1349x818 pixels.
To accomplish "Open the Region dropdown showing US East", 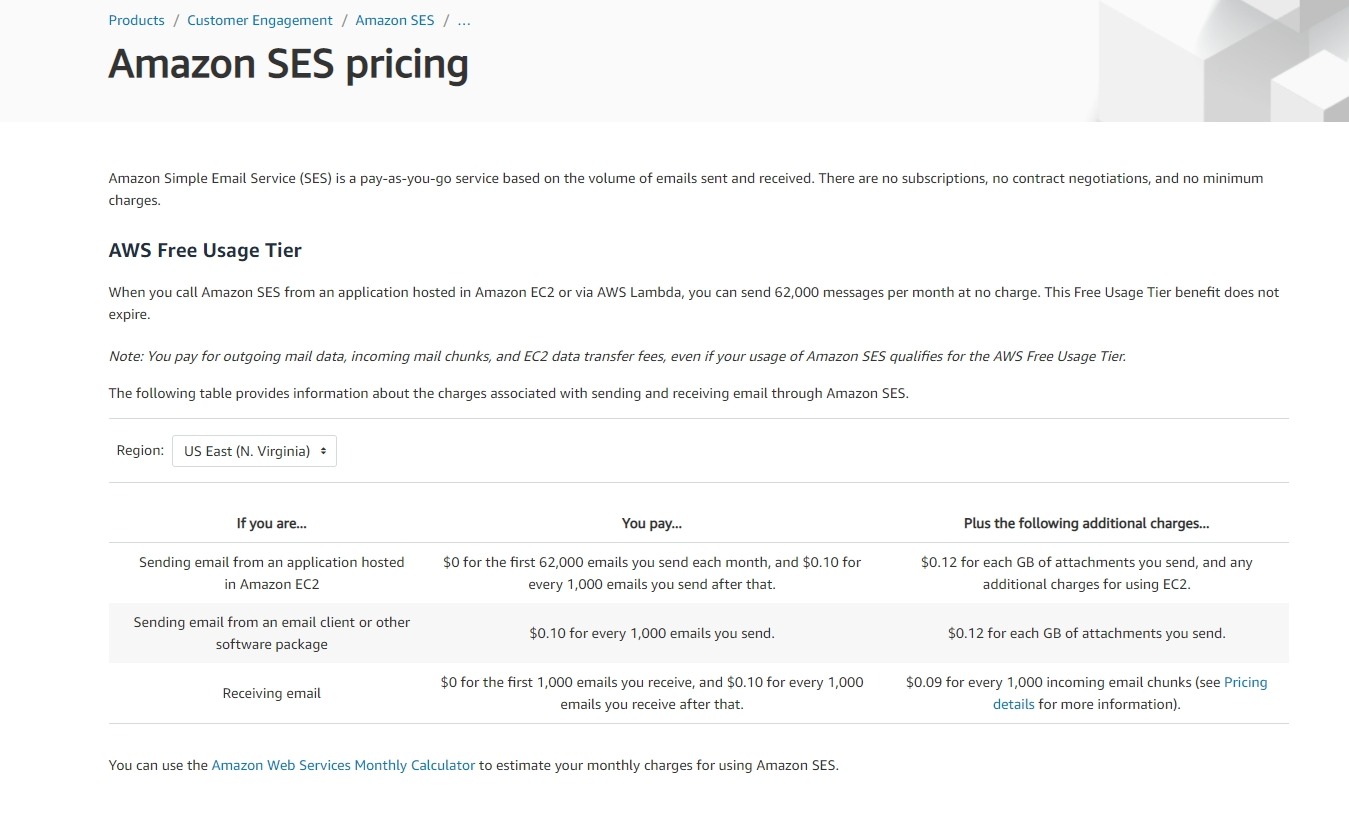I will click(x=254, y=451).
